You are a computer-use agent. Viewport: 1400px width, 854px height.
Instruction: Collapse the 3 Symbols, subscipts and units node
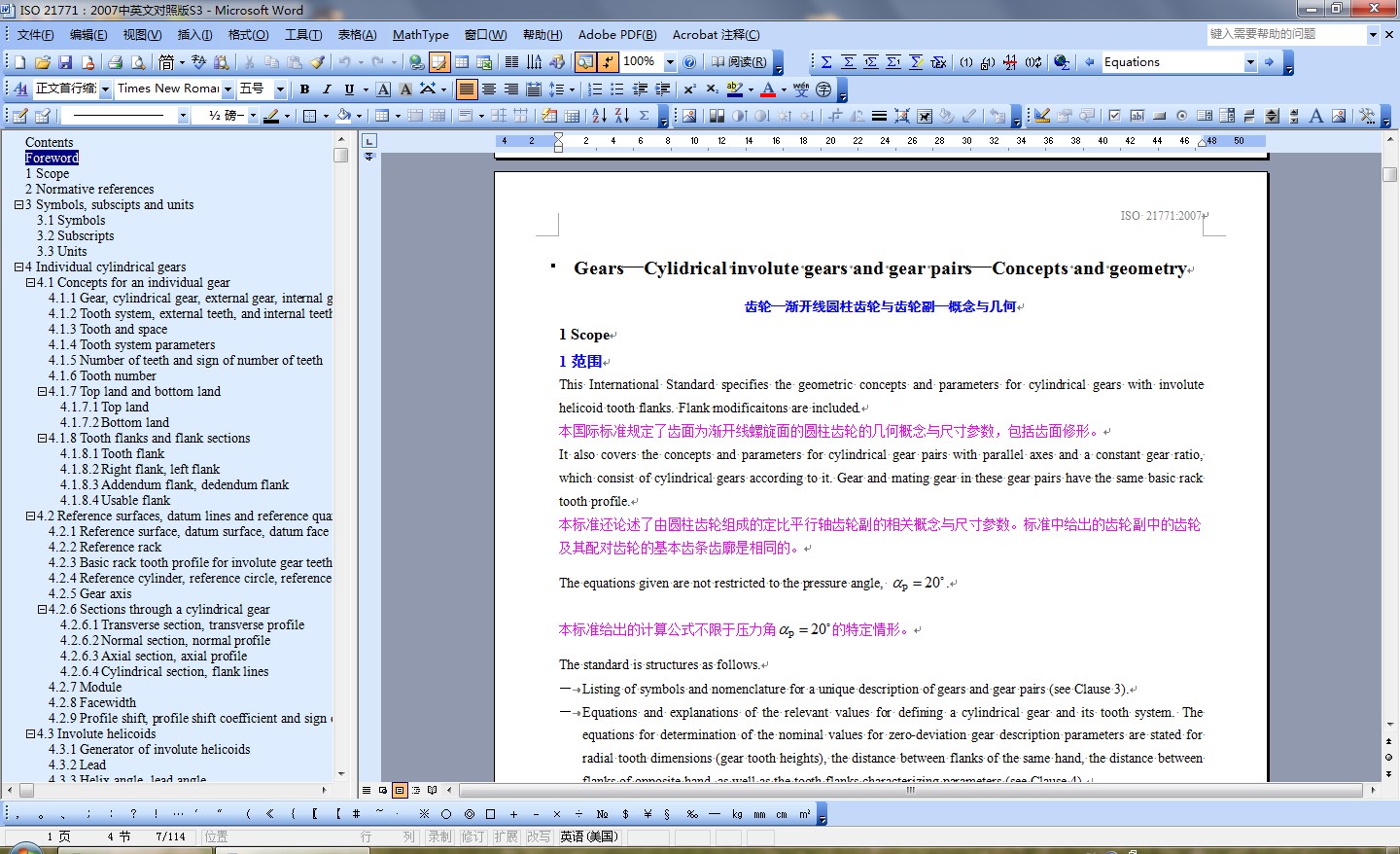coord(18,205)
